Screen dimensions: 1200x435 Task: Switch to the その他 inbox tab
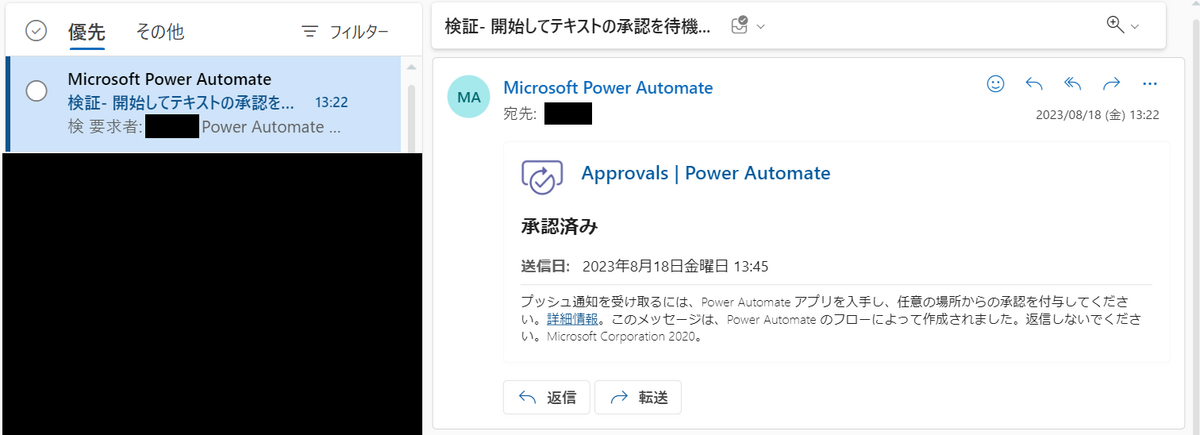click(x=160, y=31)
